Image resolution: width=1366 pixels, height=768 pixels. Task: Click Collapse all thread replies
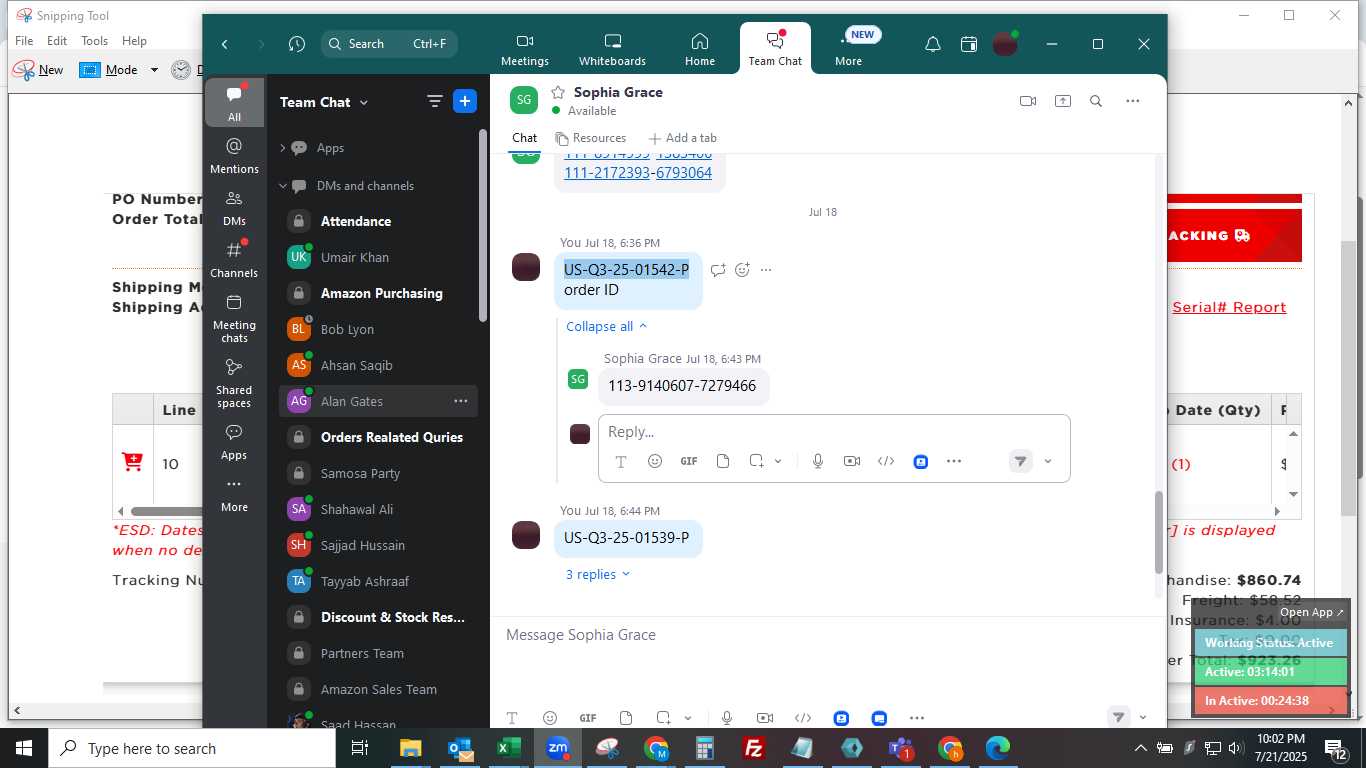point(606,326)
